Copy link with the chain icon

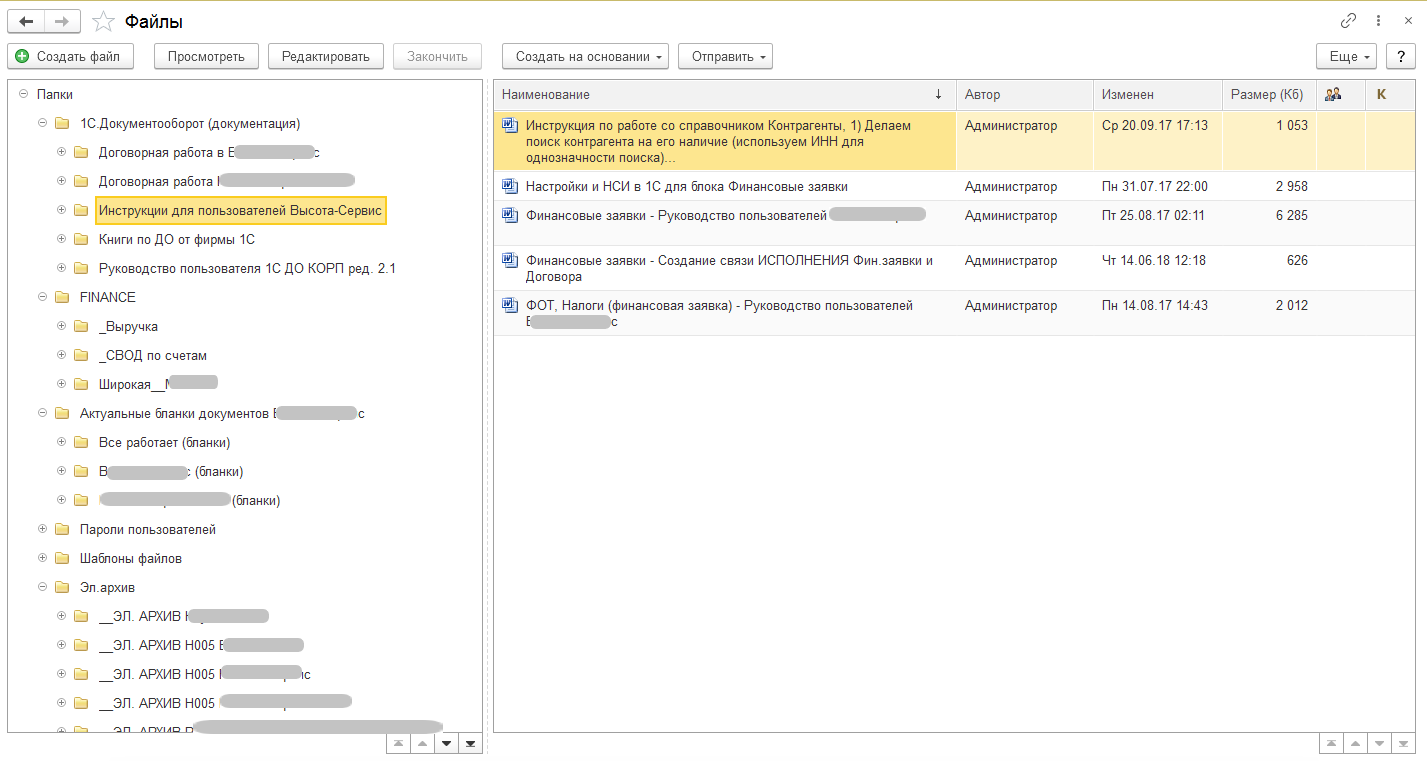1349,21
